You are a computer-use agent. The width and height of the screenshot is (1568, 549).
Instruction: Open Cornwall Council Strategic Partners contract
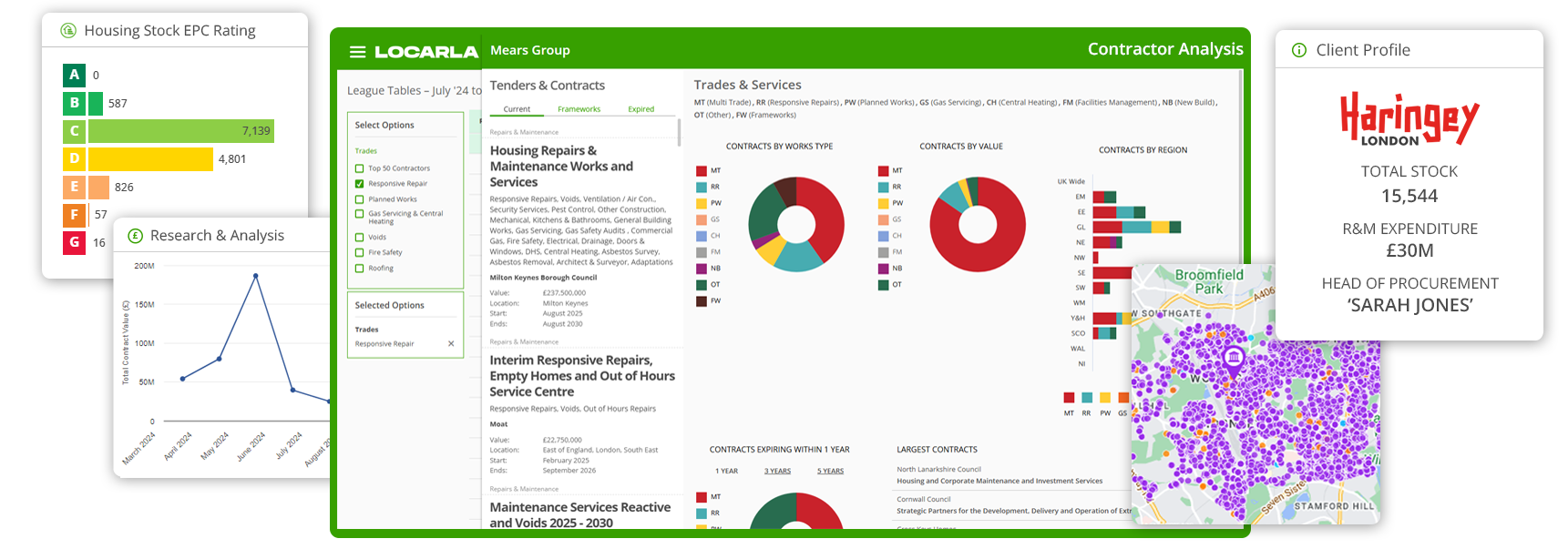coord(1013,505)
